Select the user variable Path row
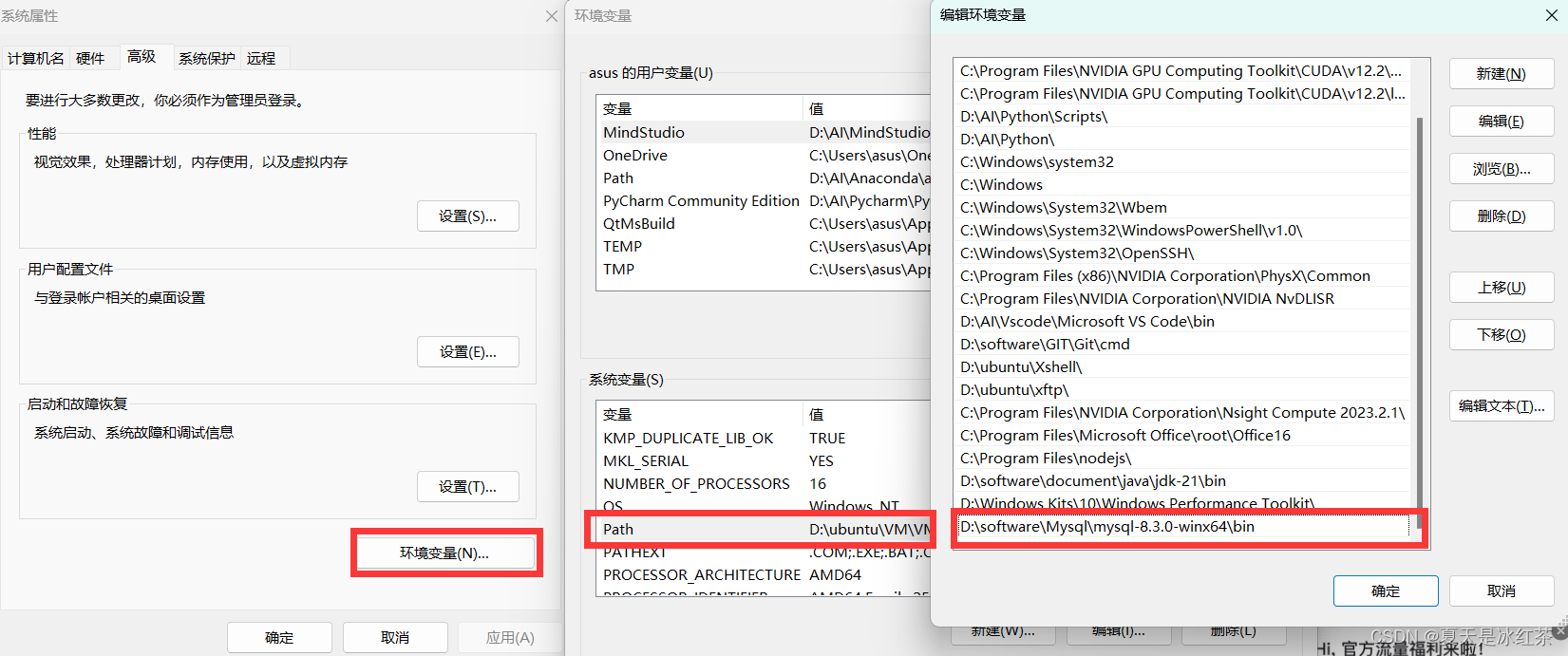This screenshot has height=656, width=1568. 765,178
